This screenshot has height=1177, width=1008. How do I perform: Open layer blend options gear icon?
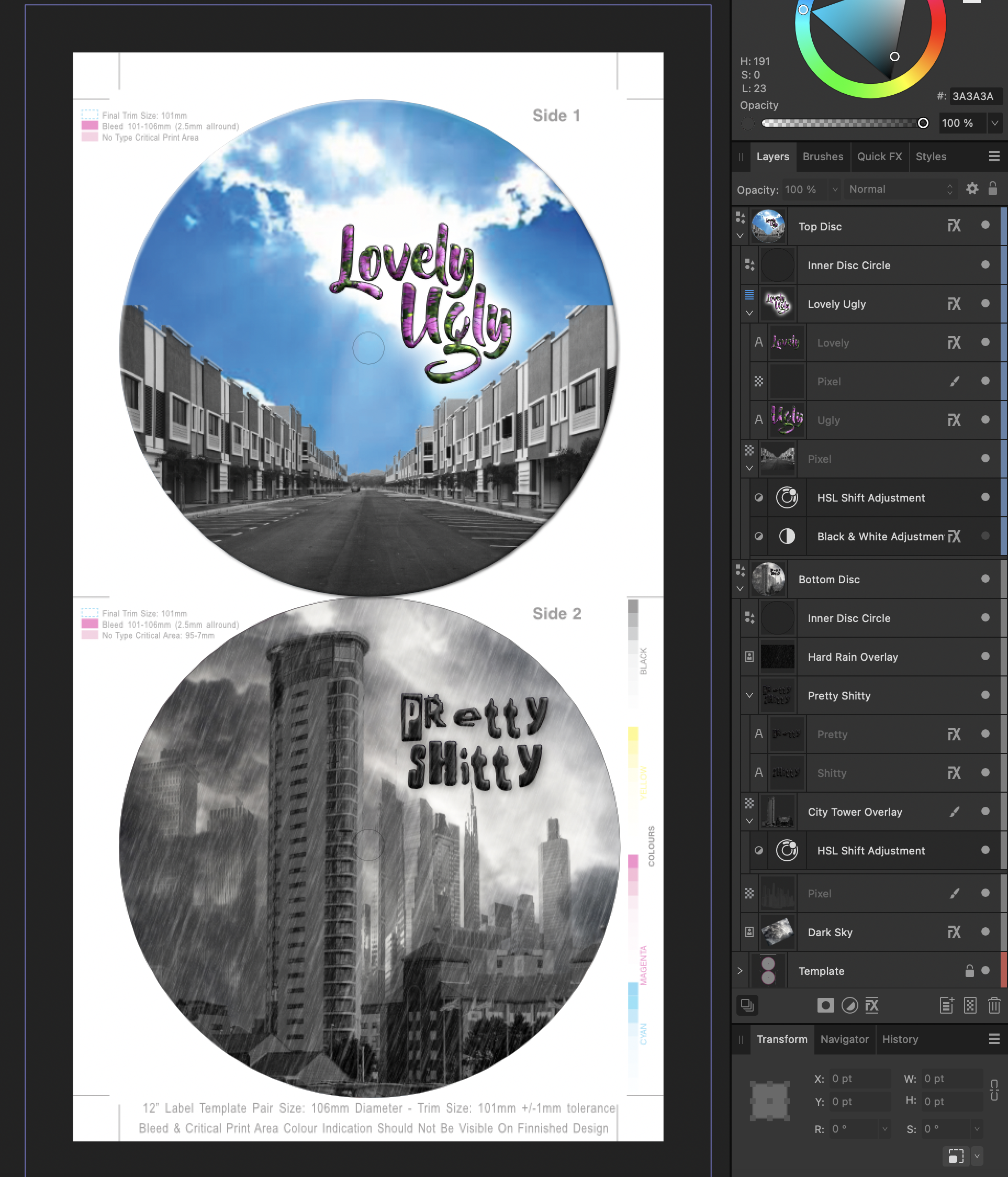pyautogui.click(x=972, y=188)
